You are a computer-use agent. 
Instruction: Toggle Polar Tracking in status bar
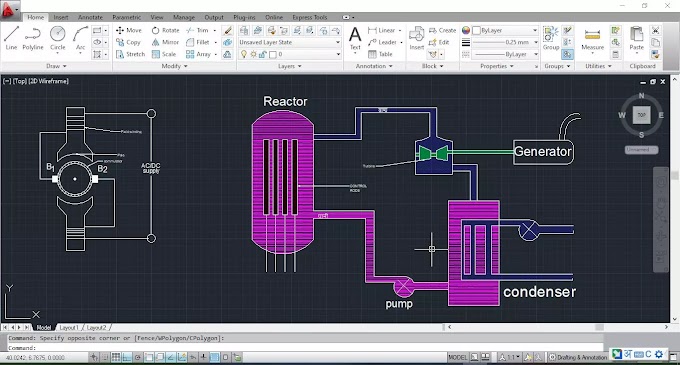pos(137,357)
